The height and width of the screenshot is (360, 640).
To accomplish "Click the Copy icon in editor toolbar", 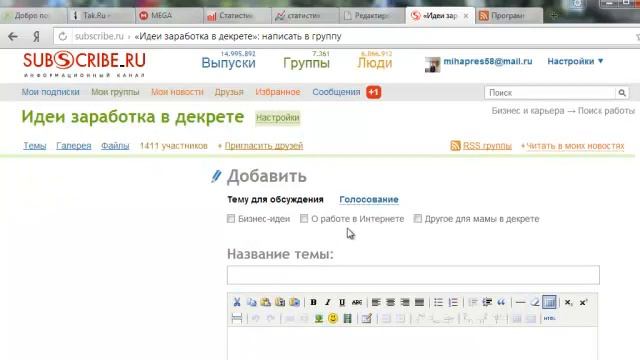I will [x=251, y=302].
